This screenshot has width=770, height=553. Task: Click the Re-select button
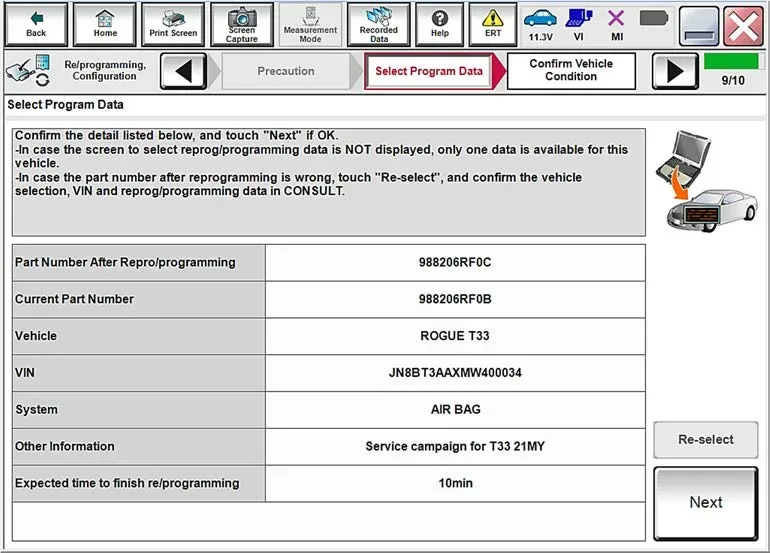(706, 440)
